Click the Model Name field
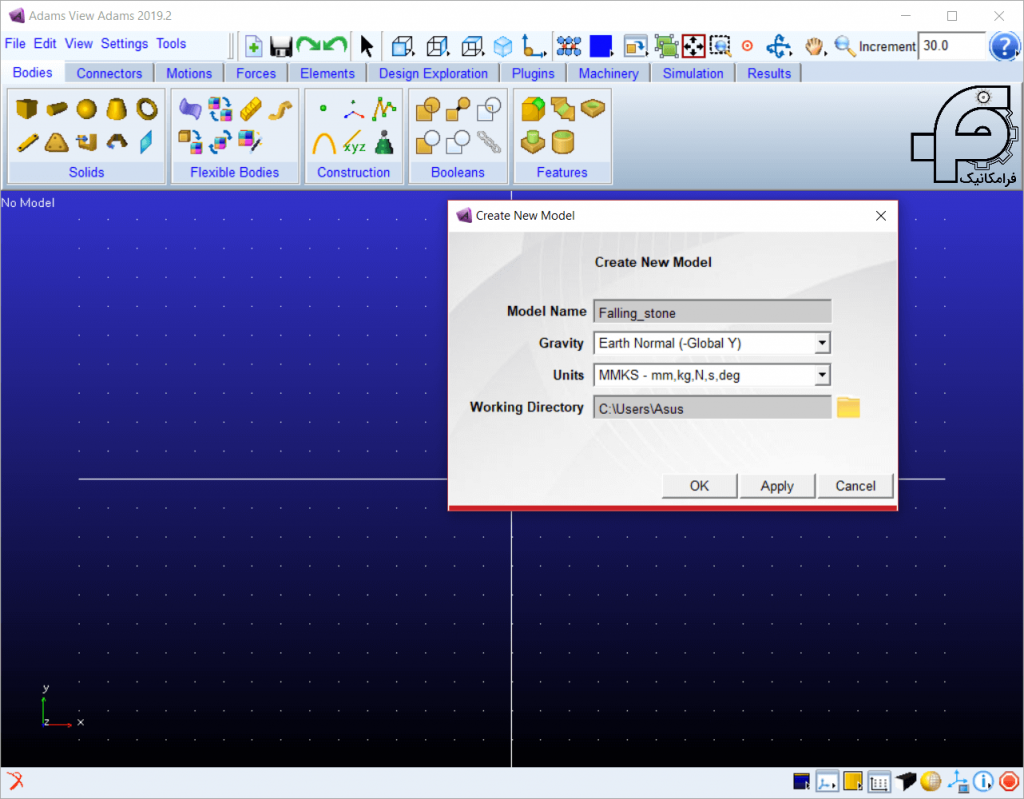1024x799 pixels. point(712,312)
